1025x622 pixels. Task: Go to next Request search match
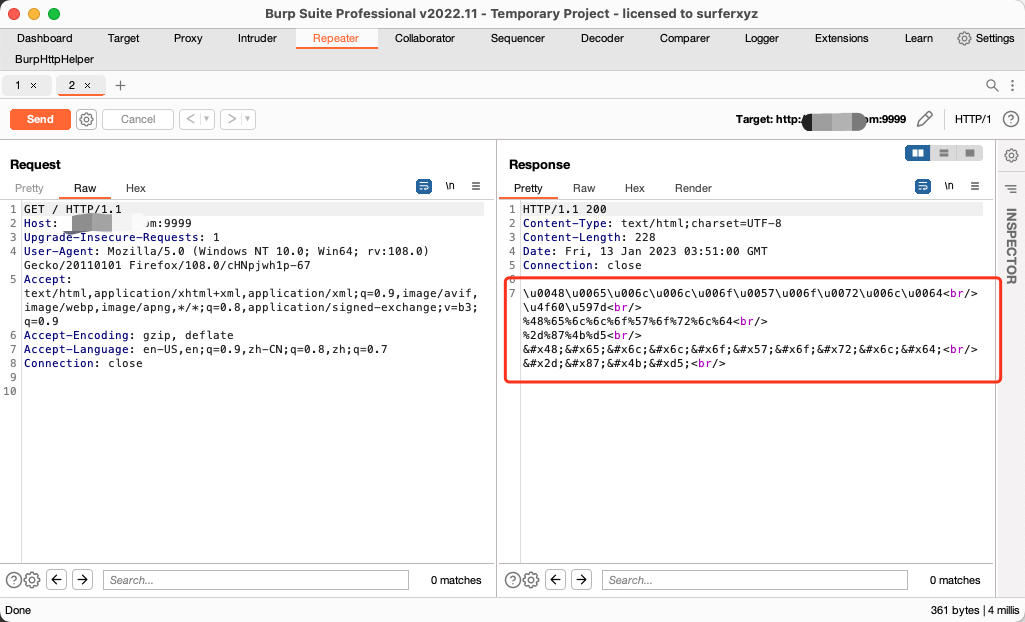tap(82, 580)
